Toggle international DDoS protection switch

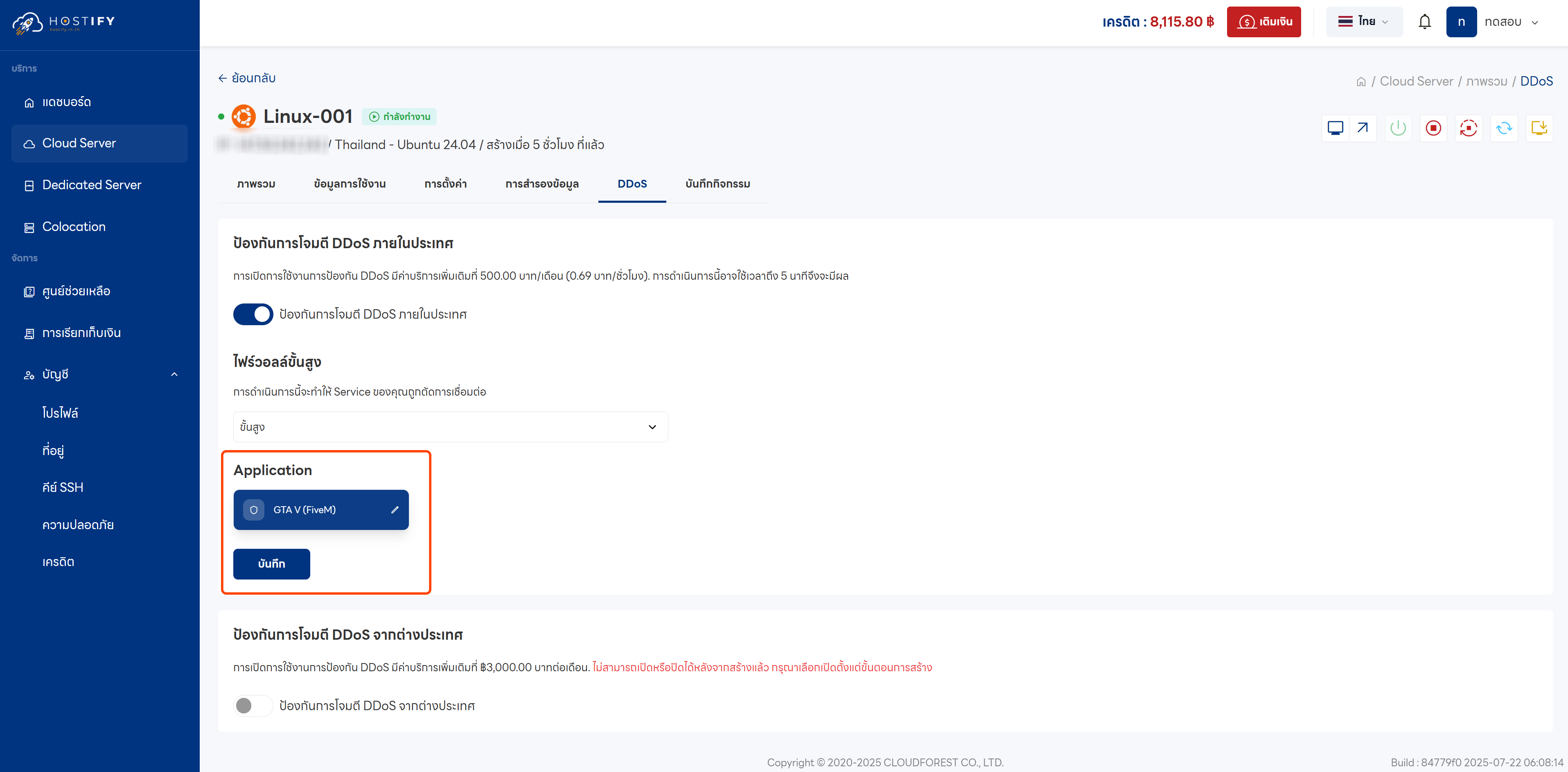[x=253, y=706]
